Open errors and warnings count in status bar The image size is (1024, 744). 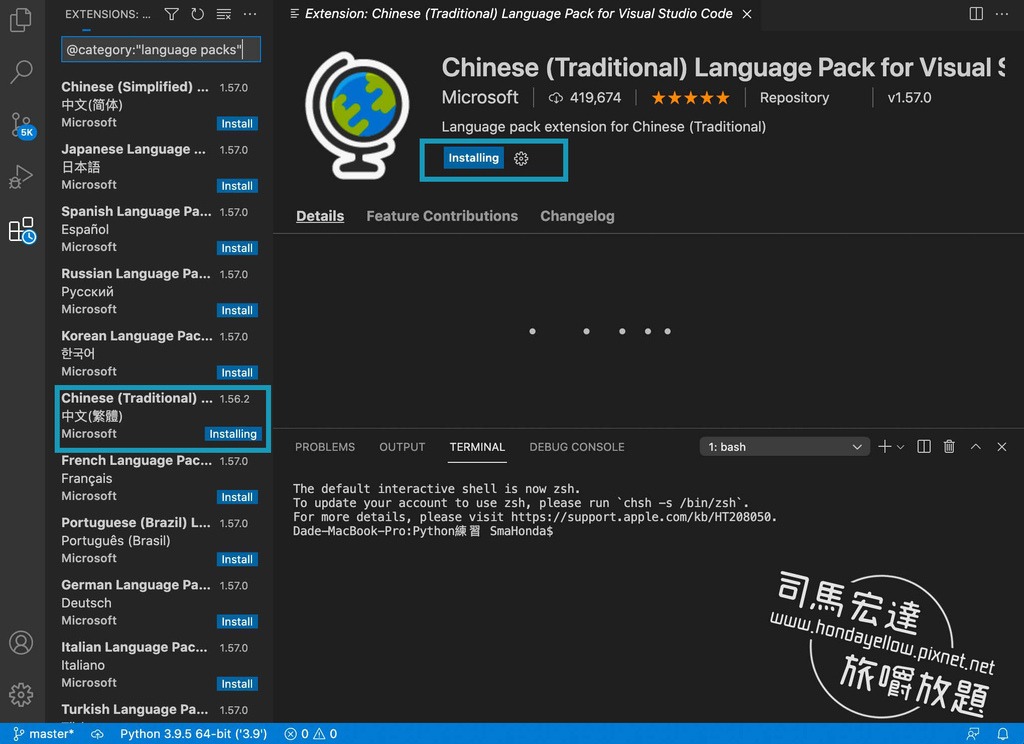[x=311, y=734]
